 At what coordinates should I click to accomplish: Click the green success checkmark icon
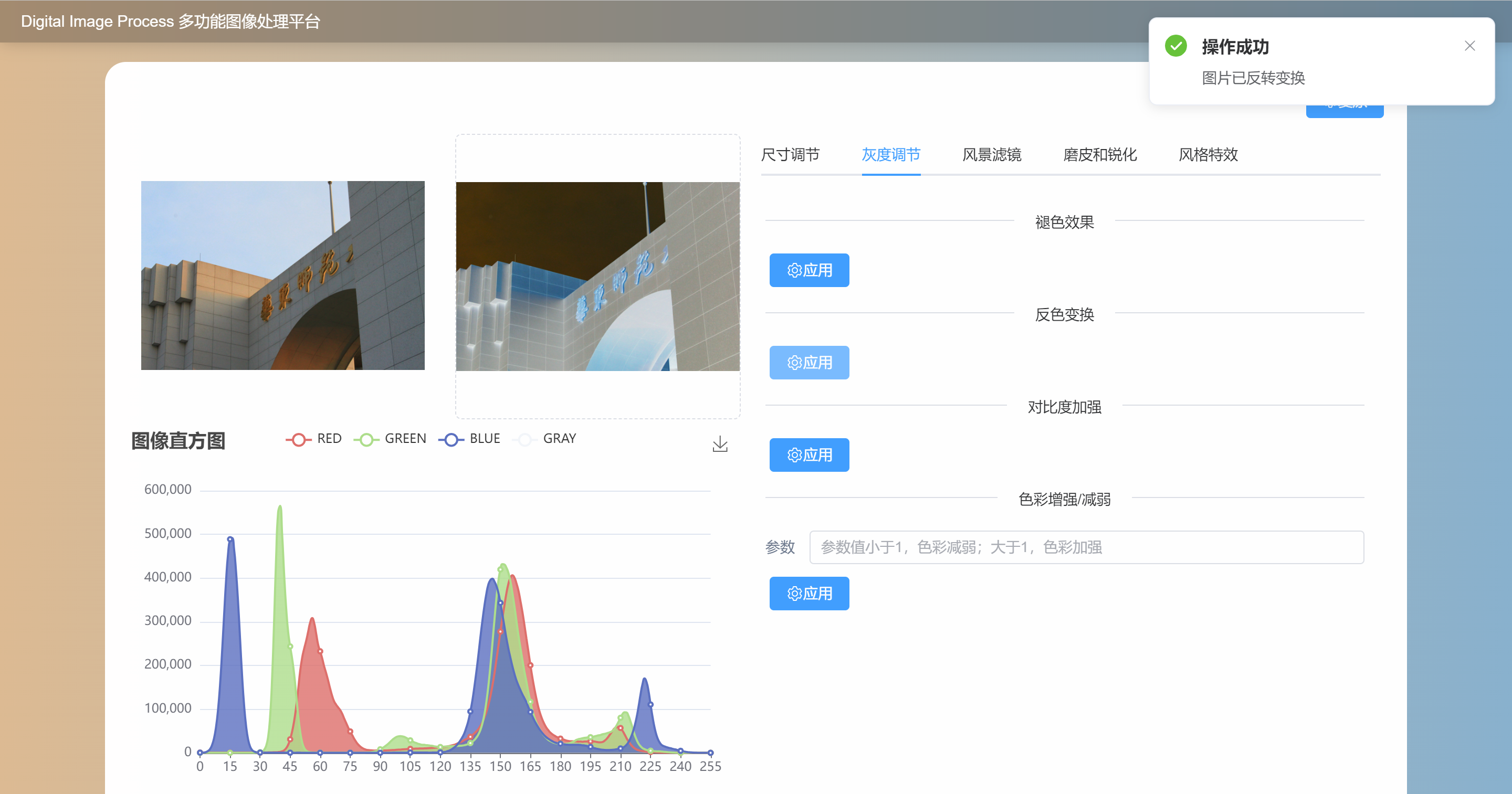click(1175, 46)
